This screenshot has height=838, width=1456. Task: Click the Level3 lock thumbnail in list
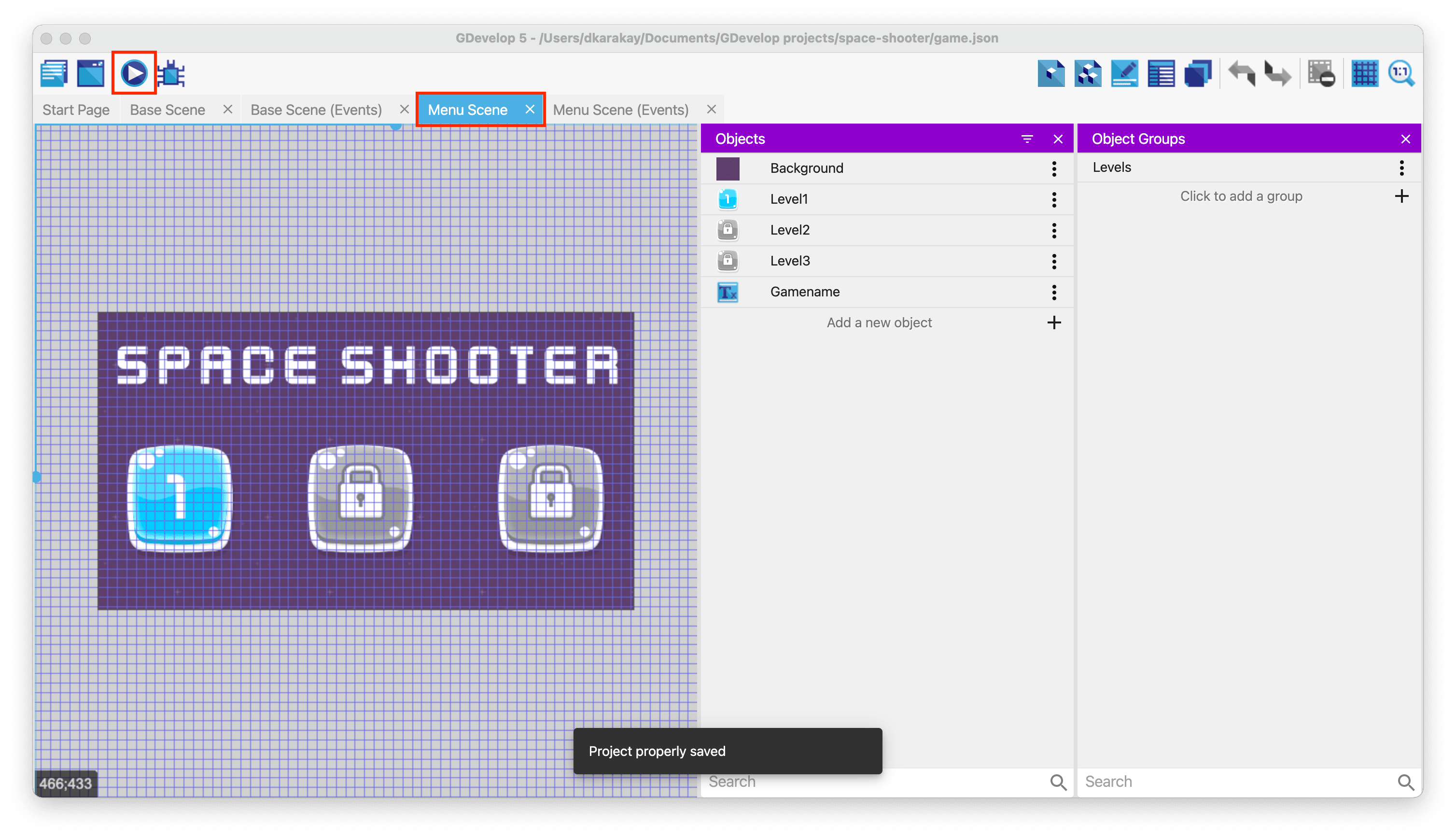(x=728, y=261)
